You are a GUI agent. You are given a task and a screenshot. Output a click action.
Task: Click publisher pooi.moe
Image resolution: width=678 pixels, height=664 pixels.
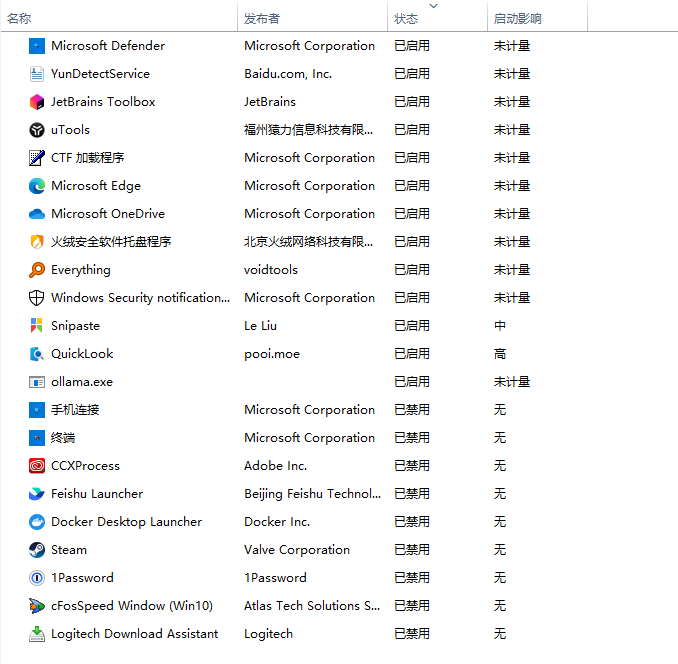[x=272, y=354]
